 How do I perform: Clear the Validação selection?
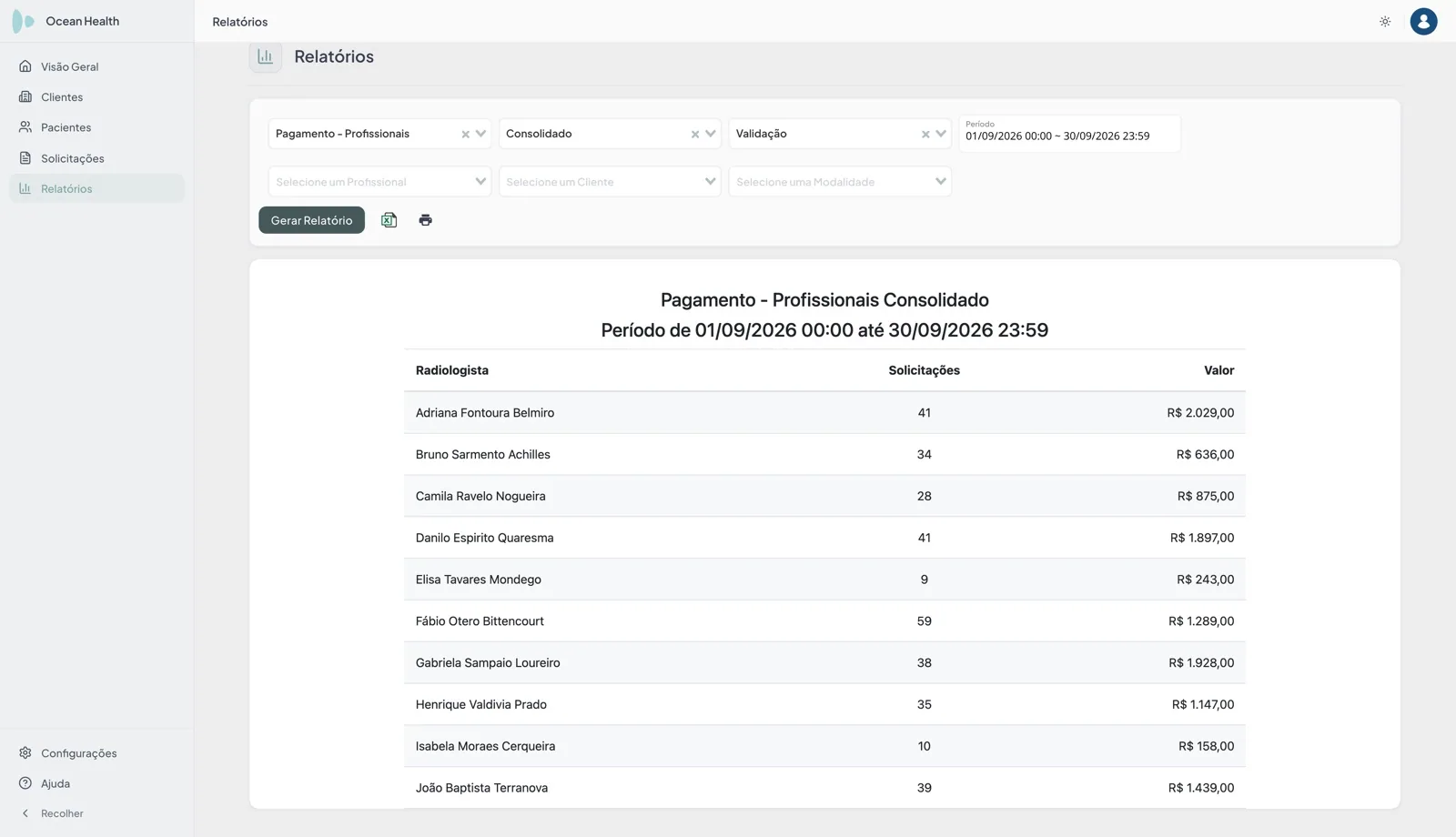click(x=925, y=134)
